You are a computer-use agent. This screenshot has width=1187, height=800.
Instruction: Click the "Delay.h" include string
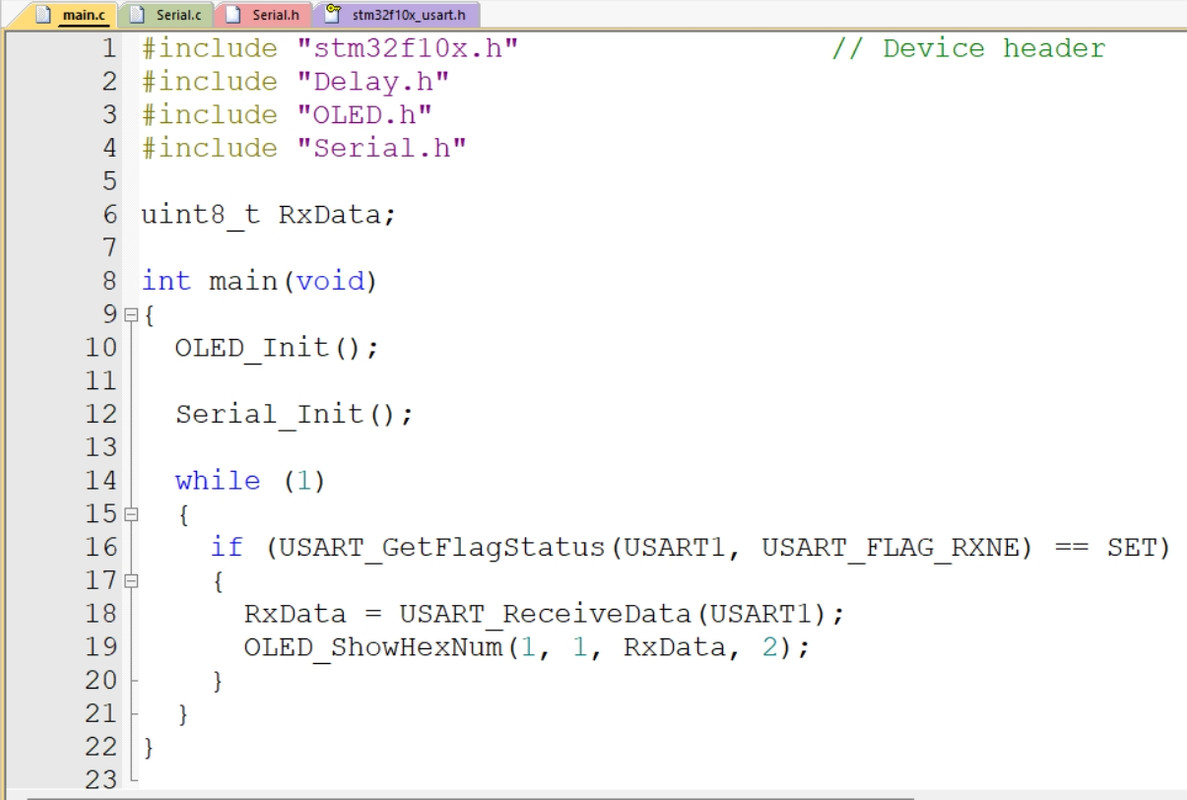(x=373, y=82)
